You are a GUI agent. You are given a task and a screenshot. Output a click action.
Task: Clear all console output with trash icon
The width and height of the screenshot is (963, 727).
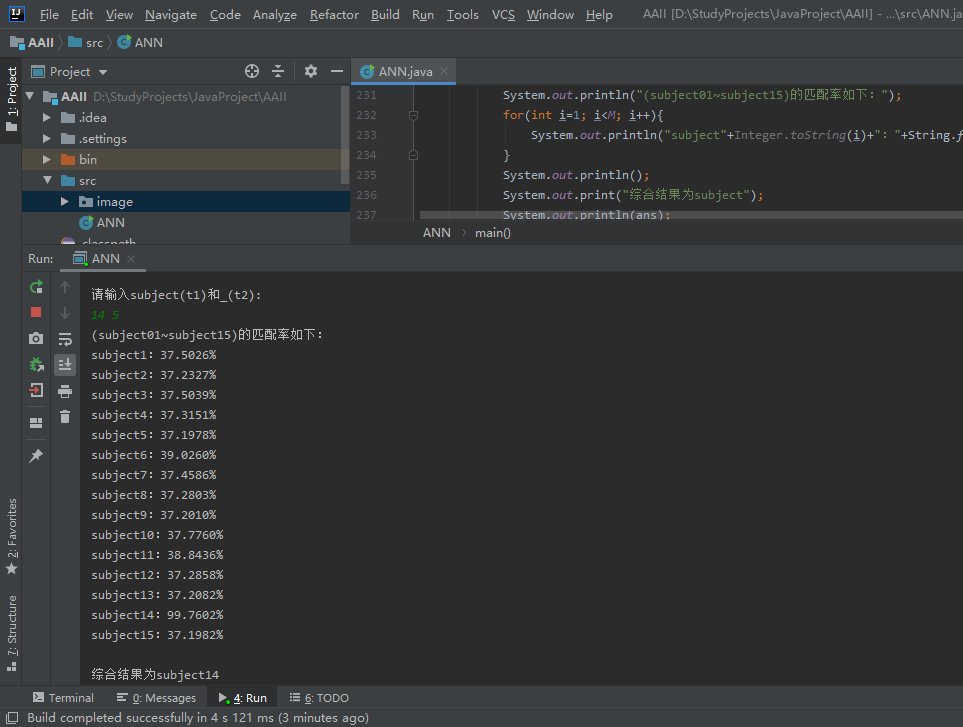tap(65, 417)
